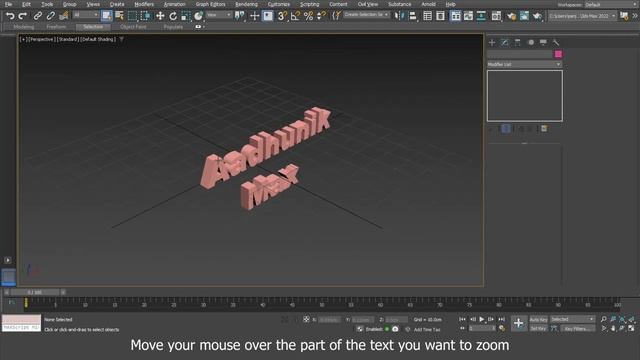Click the Auto Key button

pyautogui.click(x=538, y=320)
